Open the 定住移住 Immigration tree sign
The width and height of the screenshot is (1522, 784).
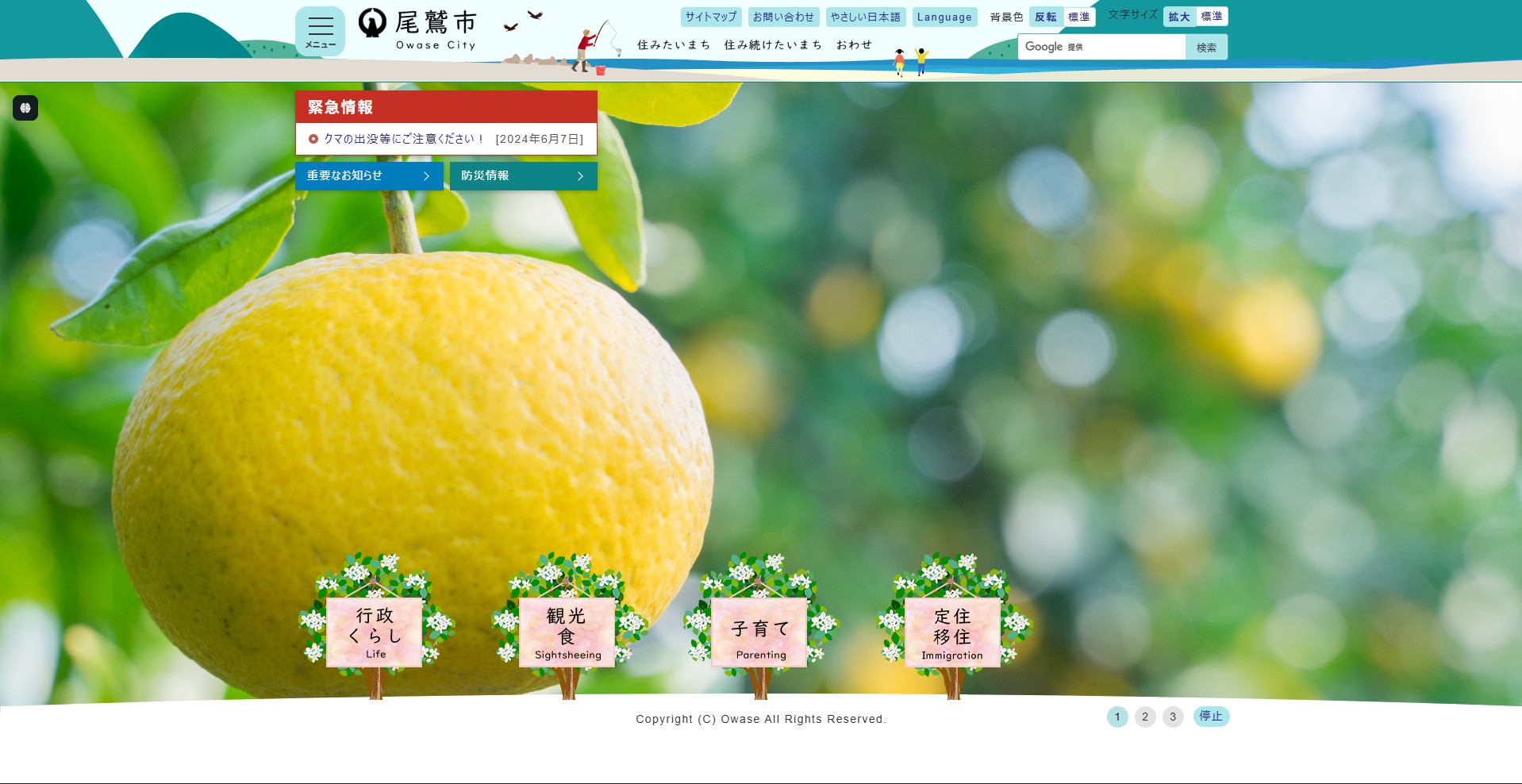point(953,626)
